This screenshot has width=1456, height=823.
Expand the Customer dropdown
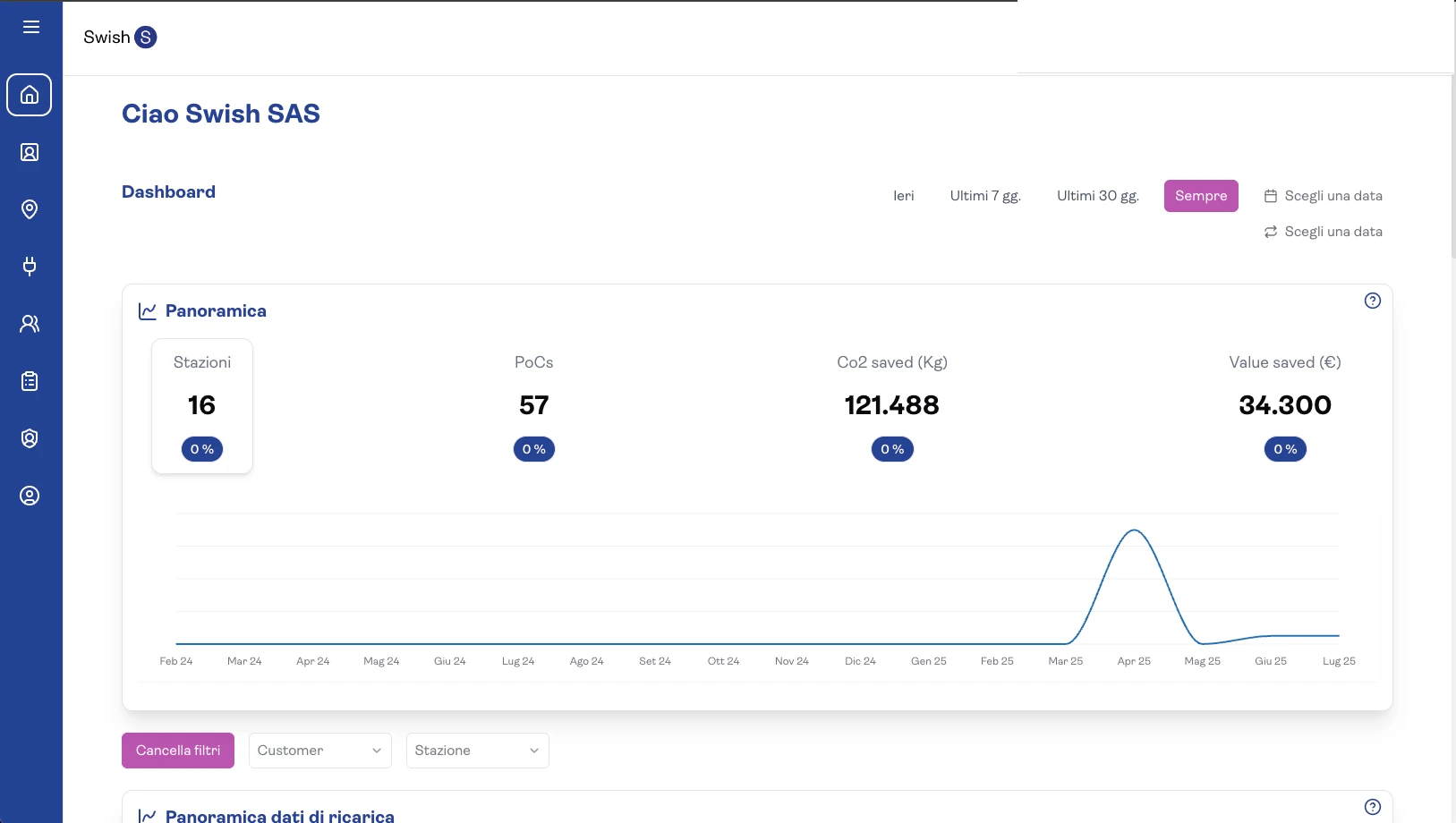[319, 751]
